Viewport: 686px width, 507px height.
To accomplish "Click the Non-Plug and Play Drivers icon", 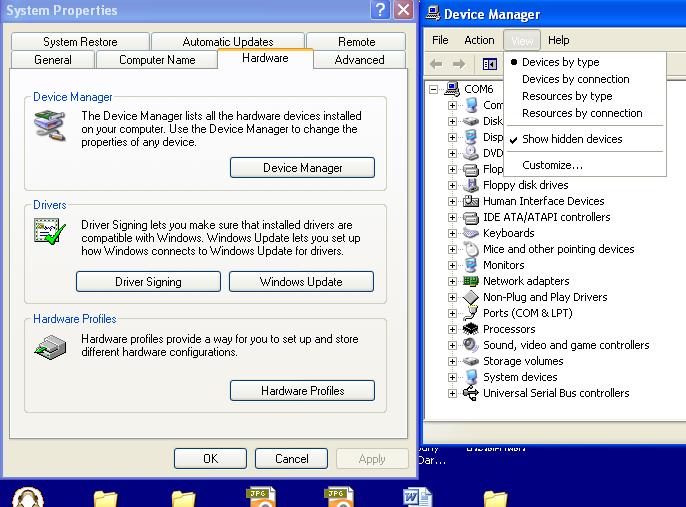I will pyautogui.click(x=471, y=297).
